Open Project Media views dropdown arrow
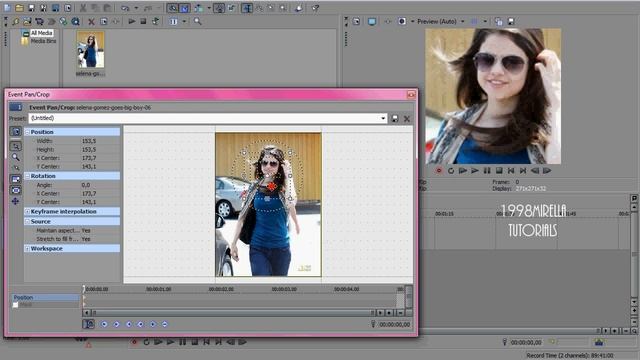The image size is (640, 360). [x=184, y=21]
